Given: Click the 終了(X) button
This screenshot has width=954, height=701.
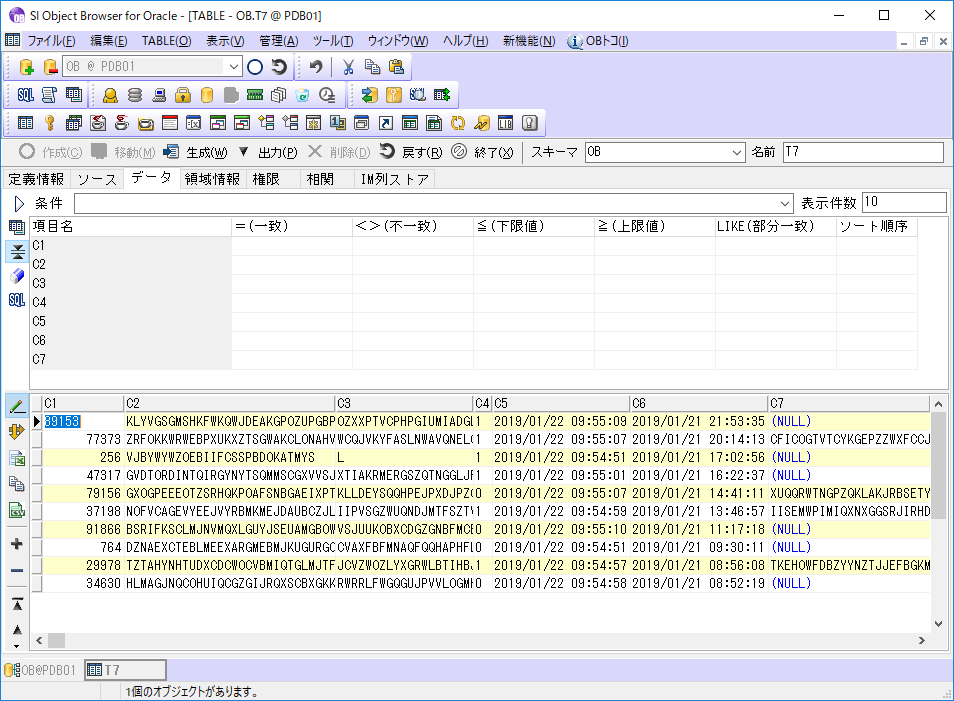Looking at the screenshot, I should tap(484, 152).
